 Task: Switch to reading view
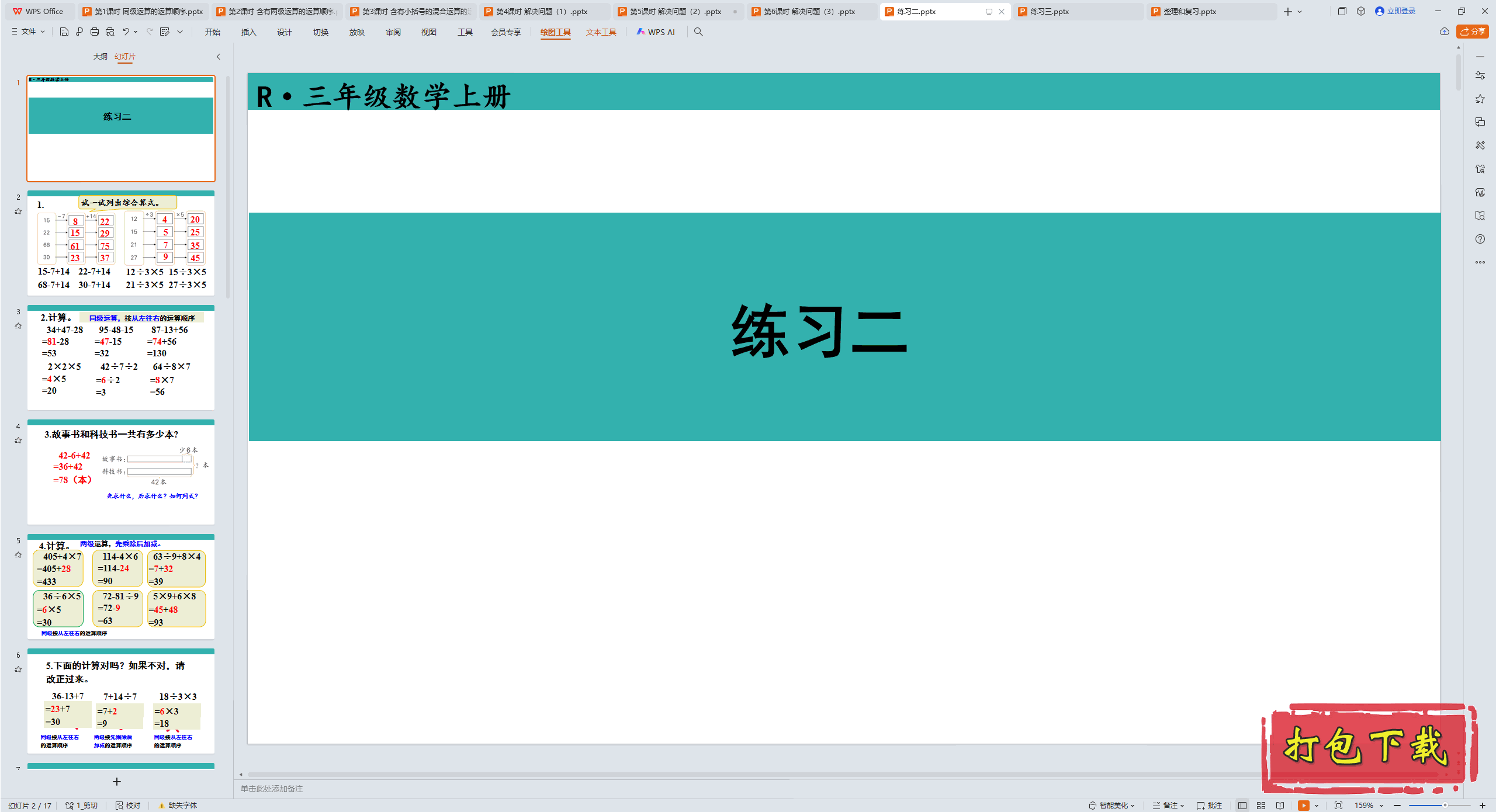pos(1280,806)
